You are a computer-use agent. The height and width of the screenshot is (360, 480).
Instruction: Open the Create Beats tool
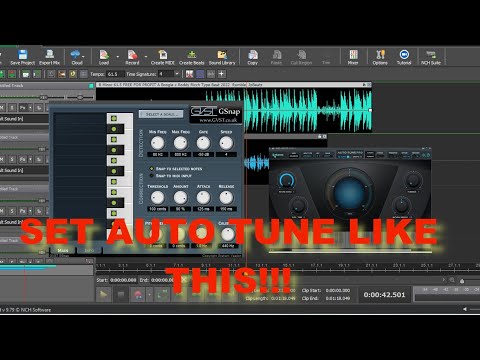pos(191,57)
